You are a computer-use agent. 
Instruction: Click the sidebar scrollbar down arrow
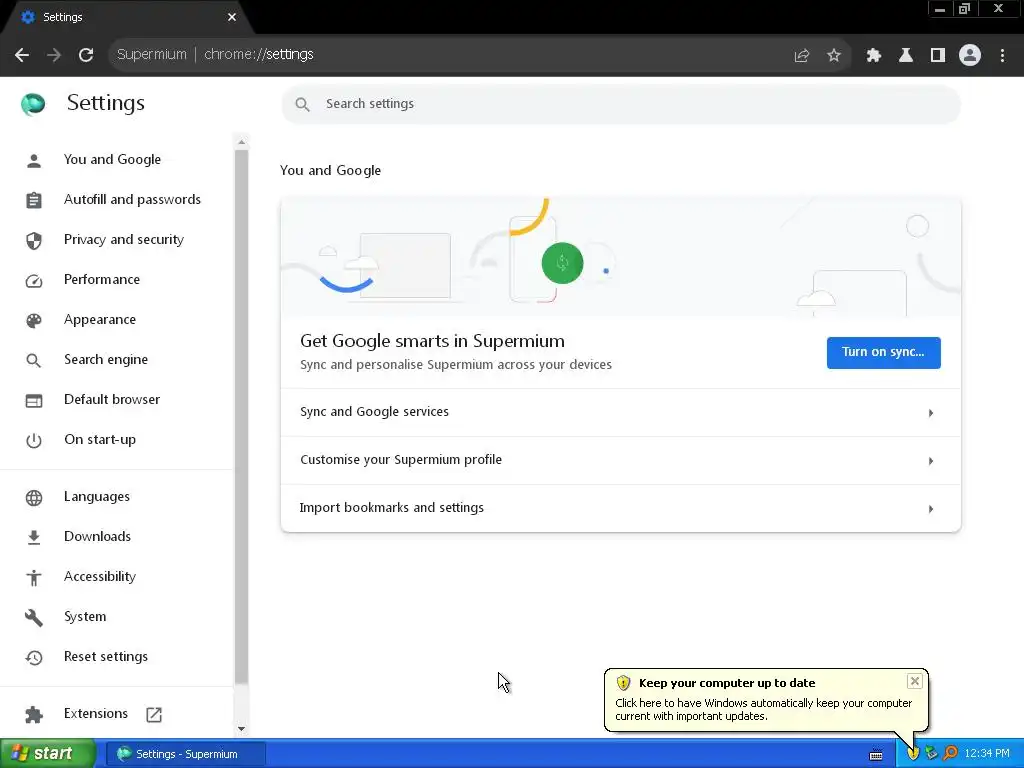[241, 728]
